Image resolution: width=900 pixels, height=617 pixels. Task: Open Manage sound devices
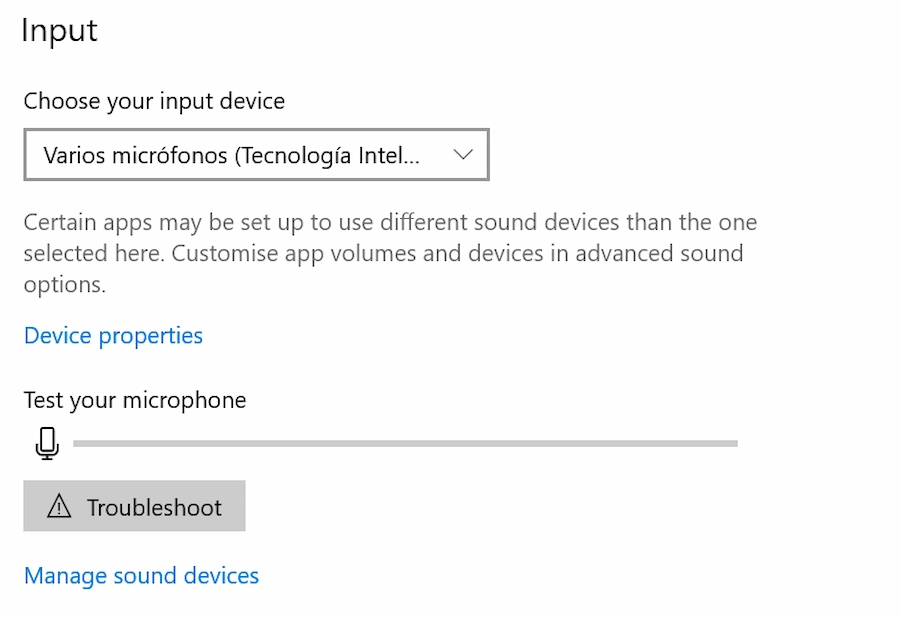140,575
